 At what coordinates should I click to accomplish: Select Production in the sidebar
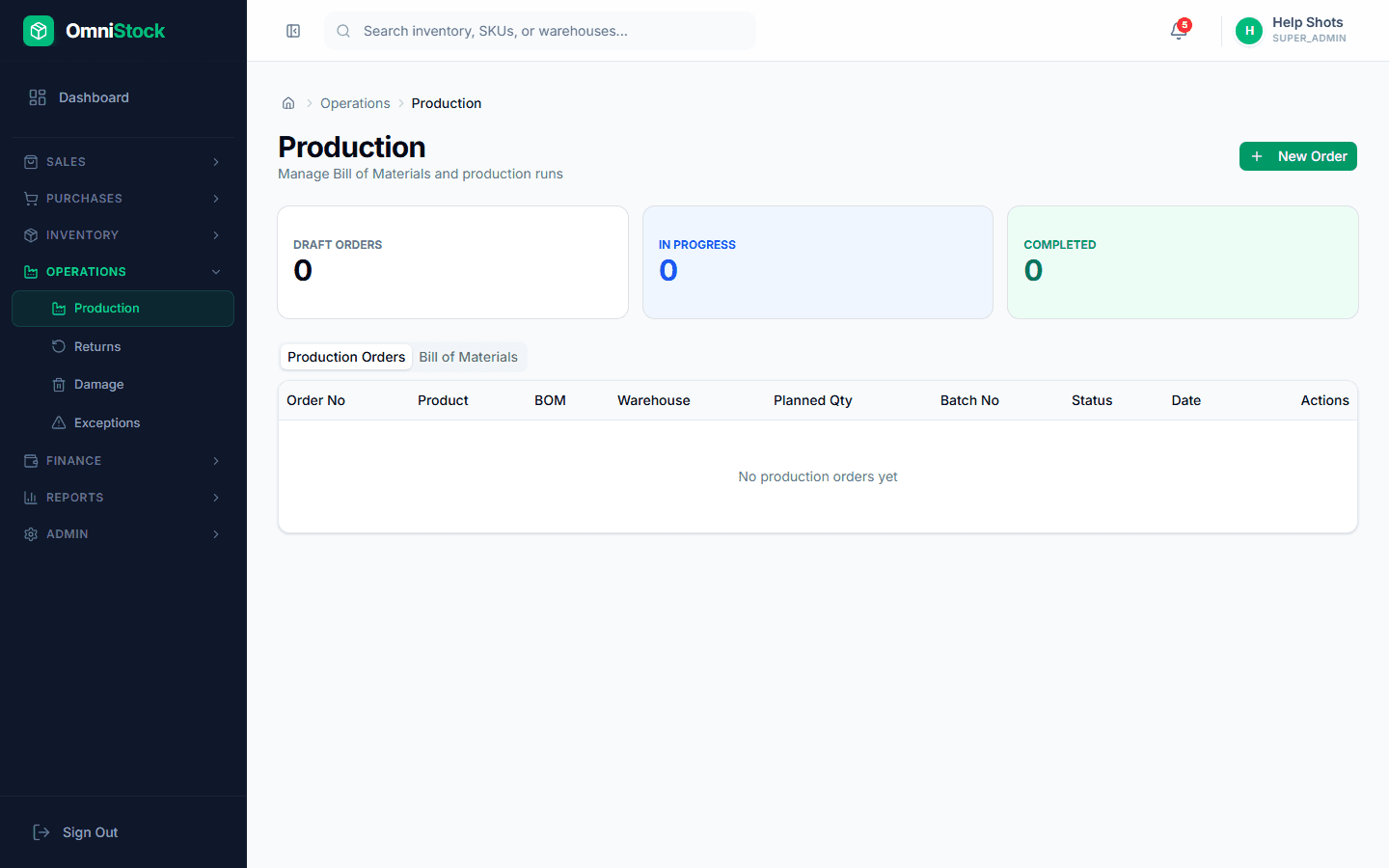[x=123, y=309]
